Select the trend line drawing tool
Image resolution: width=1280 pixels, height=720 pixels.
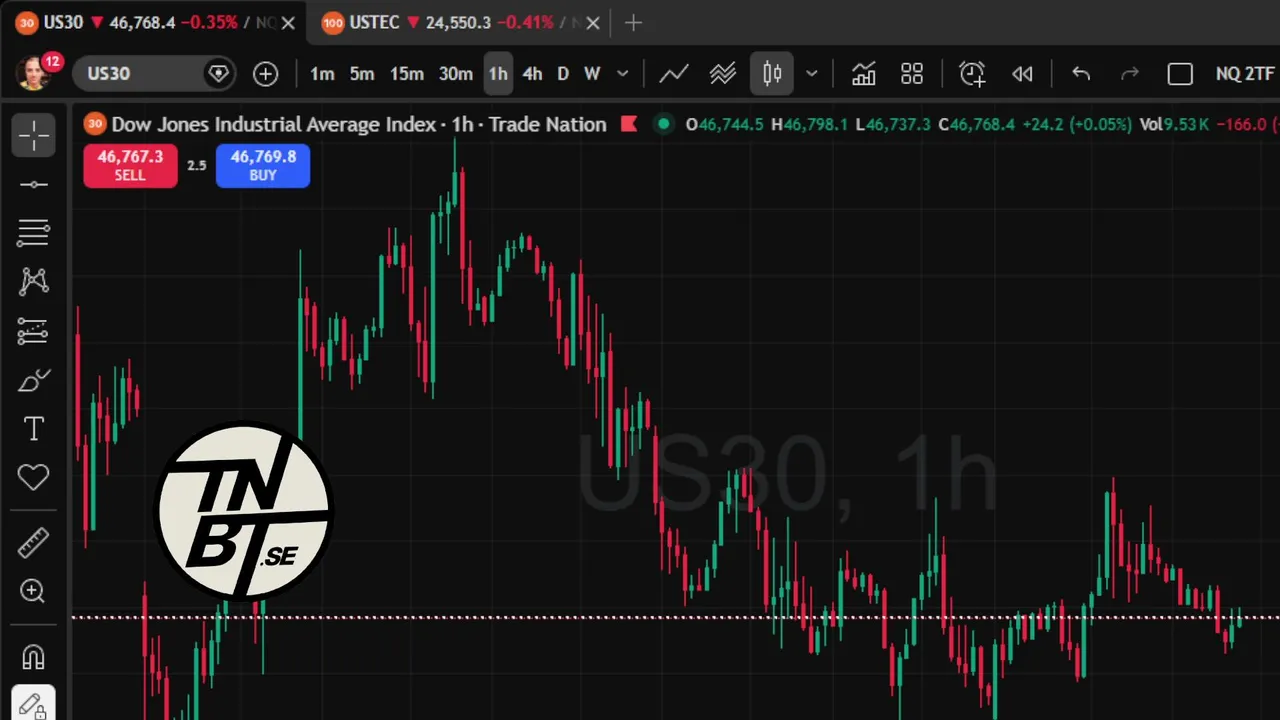33,185
